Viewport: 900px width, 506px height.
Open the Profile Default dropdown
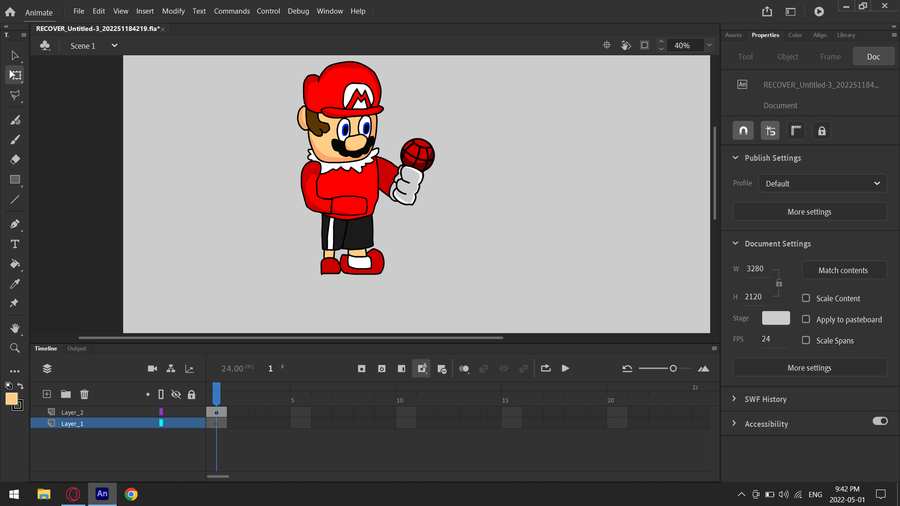[822, 184]
